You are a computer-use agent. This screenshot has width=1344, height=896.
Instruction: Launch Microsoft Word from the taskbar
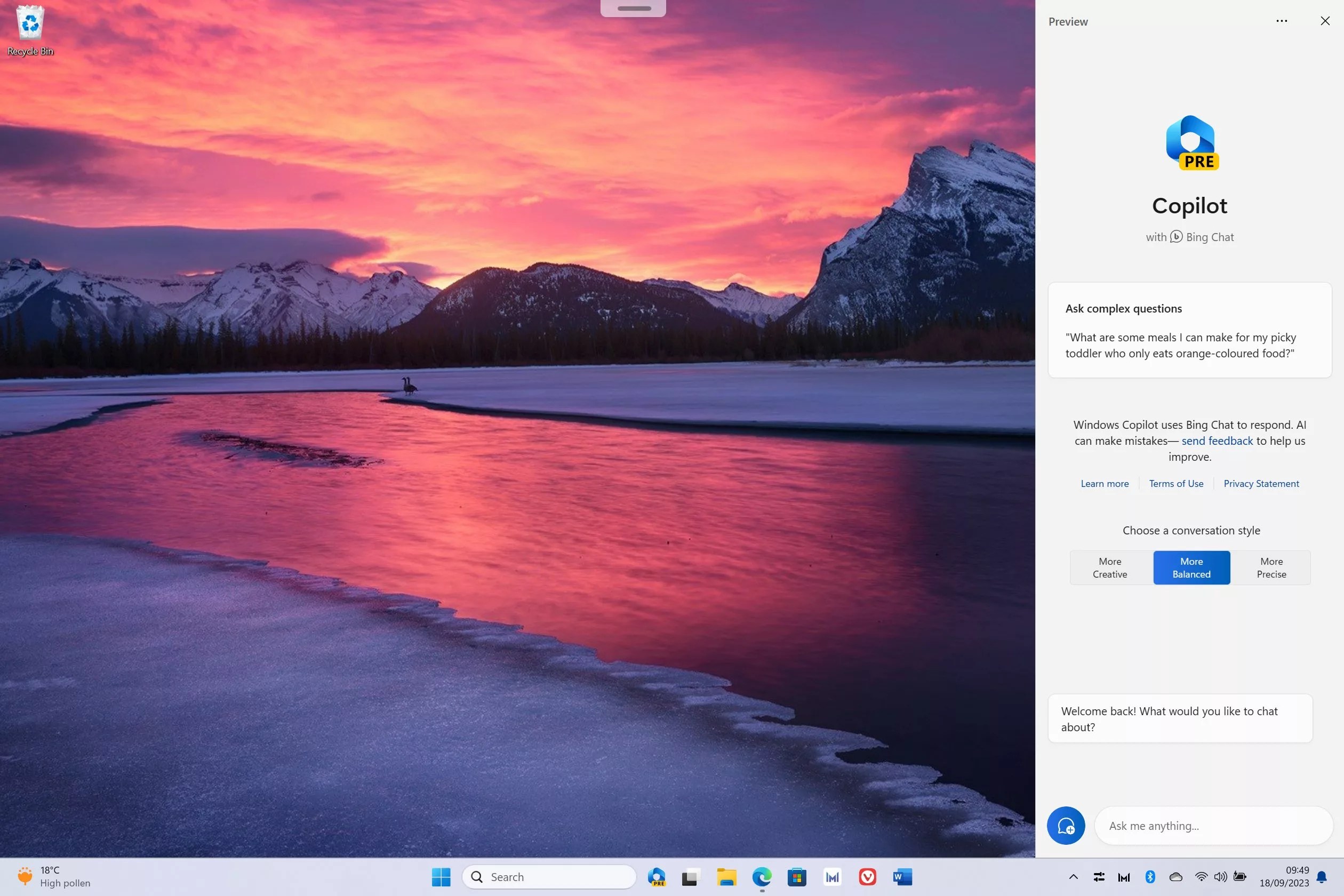tap(903, 877)
